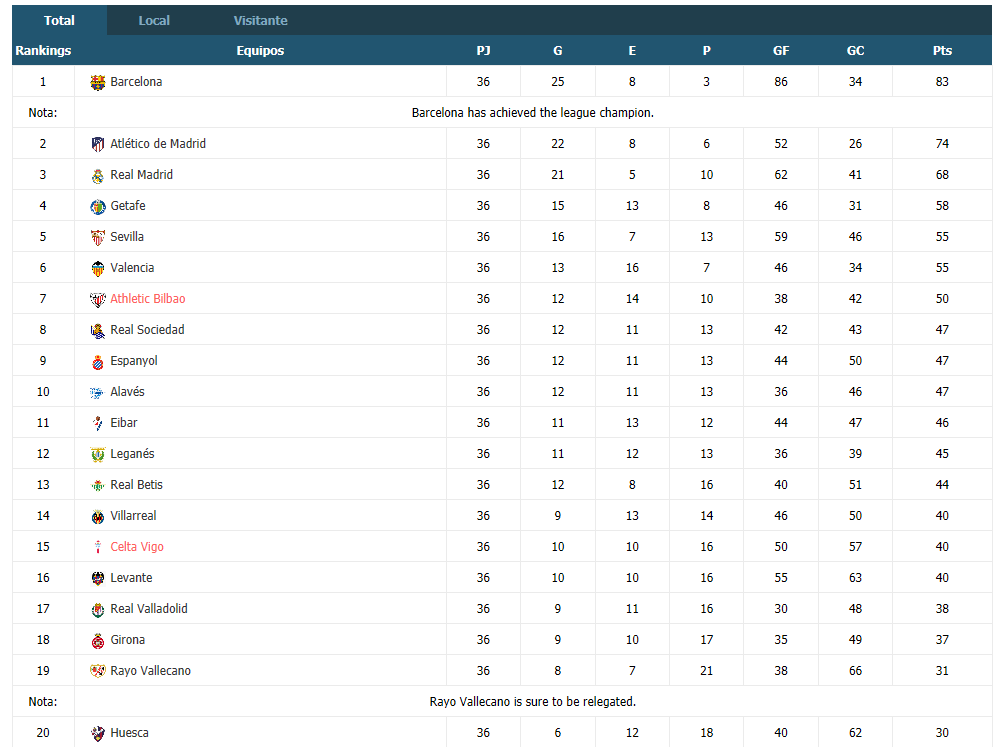Click Atlético de Madrid's 74 points cell
This screenshot has width=1001, height=747.
point(942,144)
